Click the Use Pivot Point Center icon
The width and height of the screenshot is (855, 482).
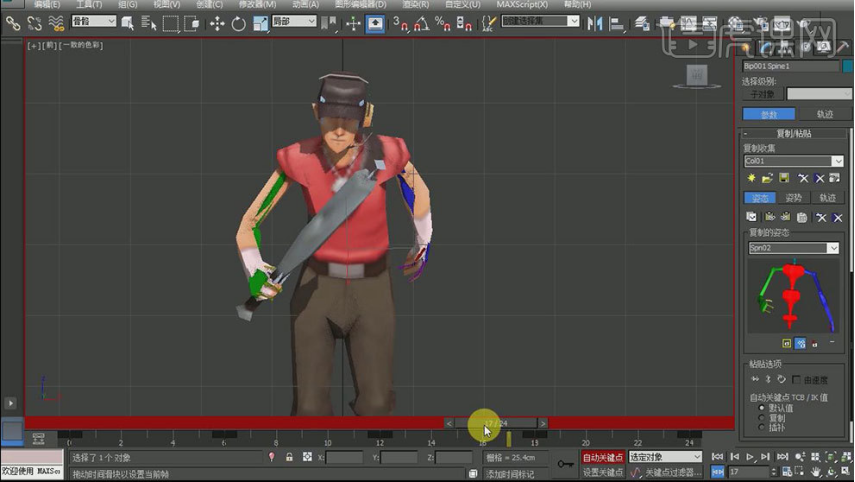pos(329,23)
